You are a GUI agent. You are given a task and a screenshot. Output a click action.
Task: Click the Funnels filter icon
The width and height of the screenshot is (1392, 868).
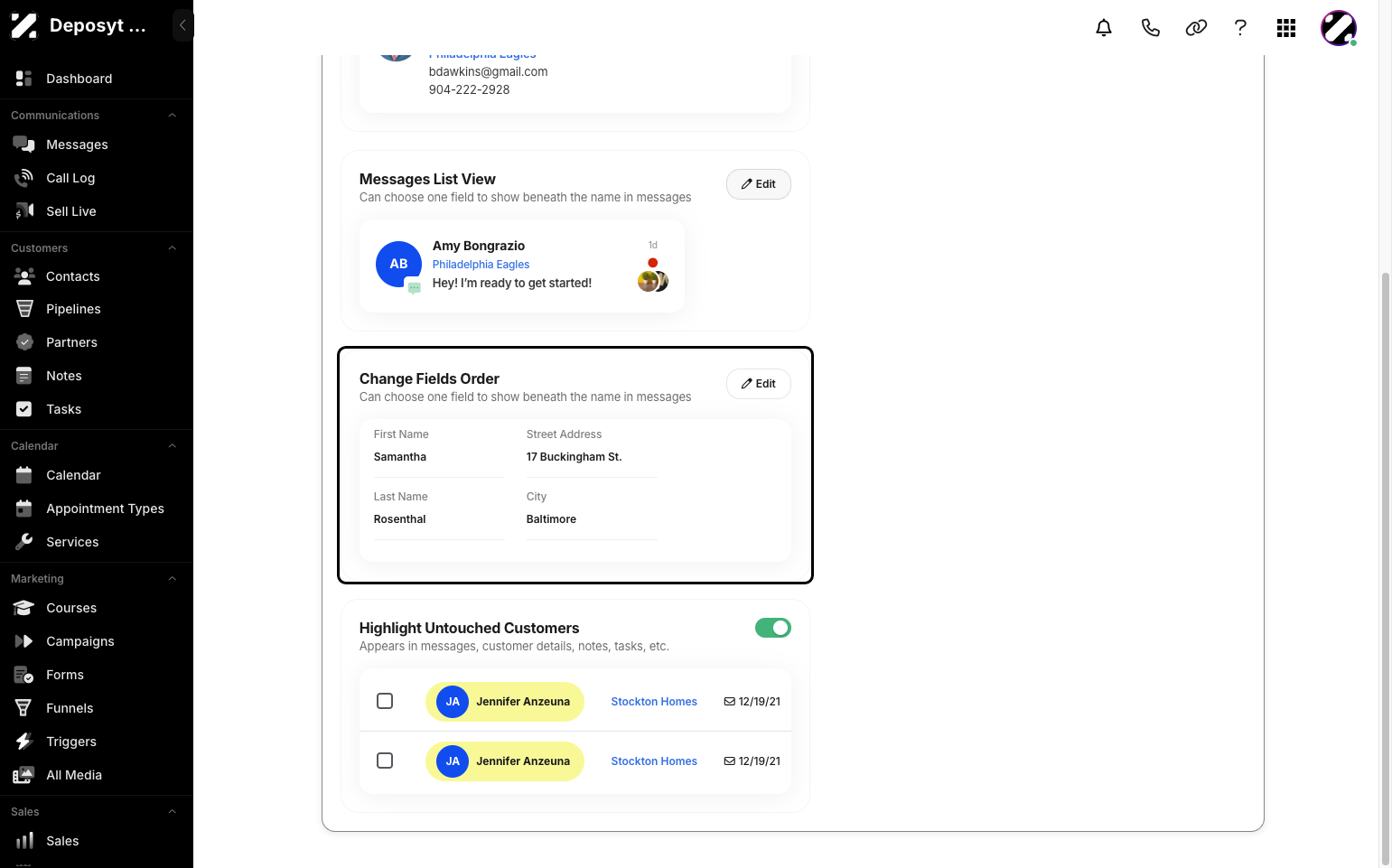tap(24, 708)
